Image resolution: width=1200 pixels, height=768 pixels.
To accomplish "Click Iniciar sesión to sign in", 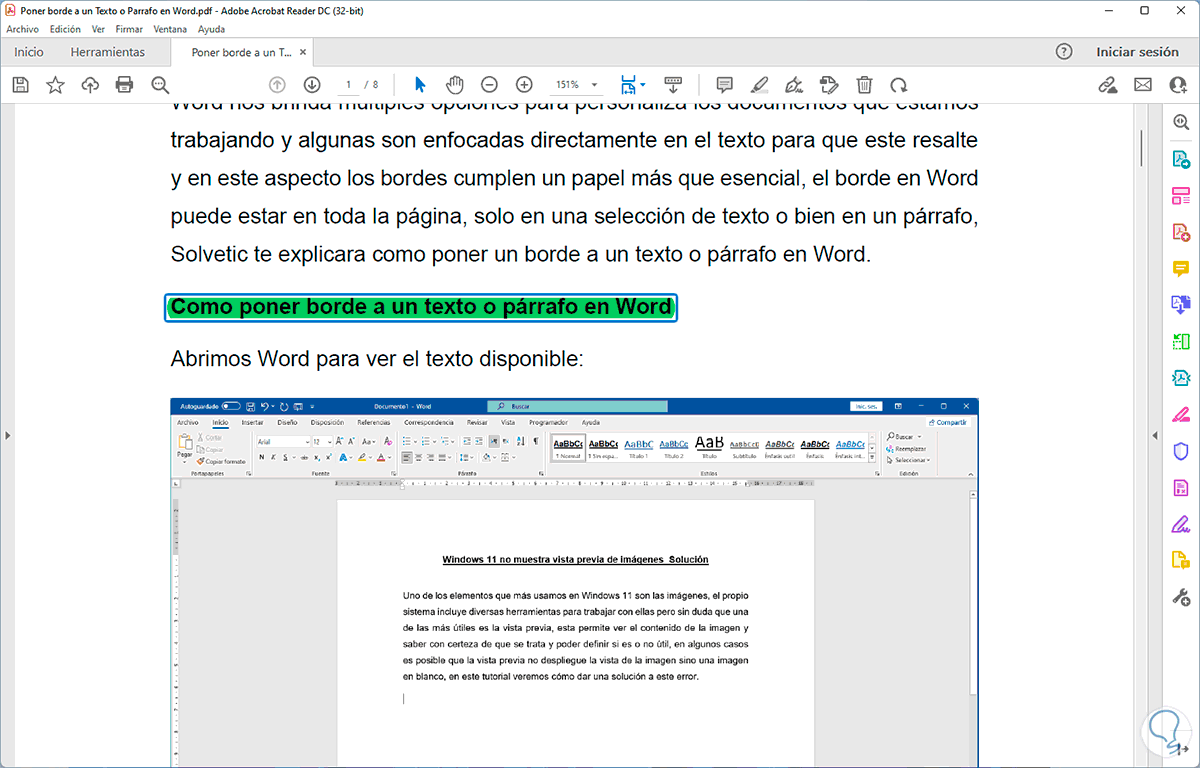I will click(1137, 52).
